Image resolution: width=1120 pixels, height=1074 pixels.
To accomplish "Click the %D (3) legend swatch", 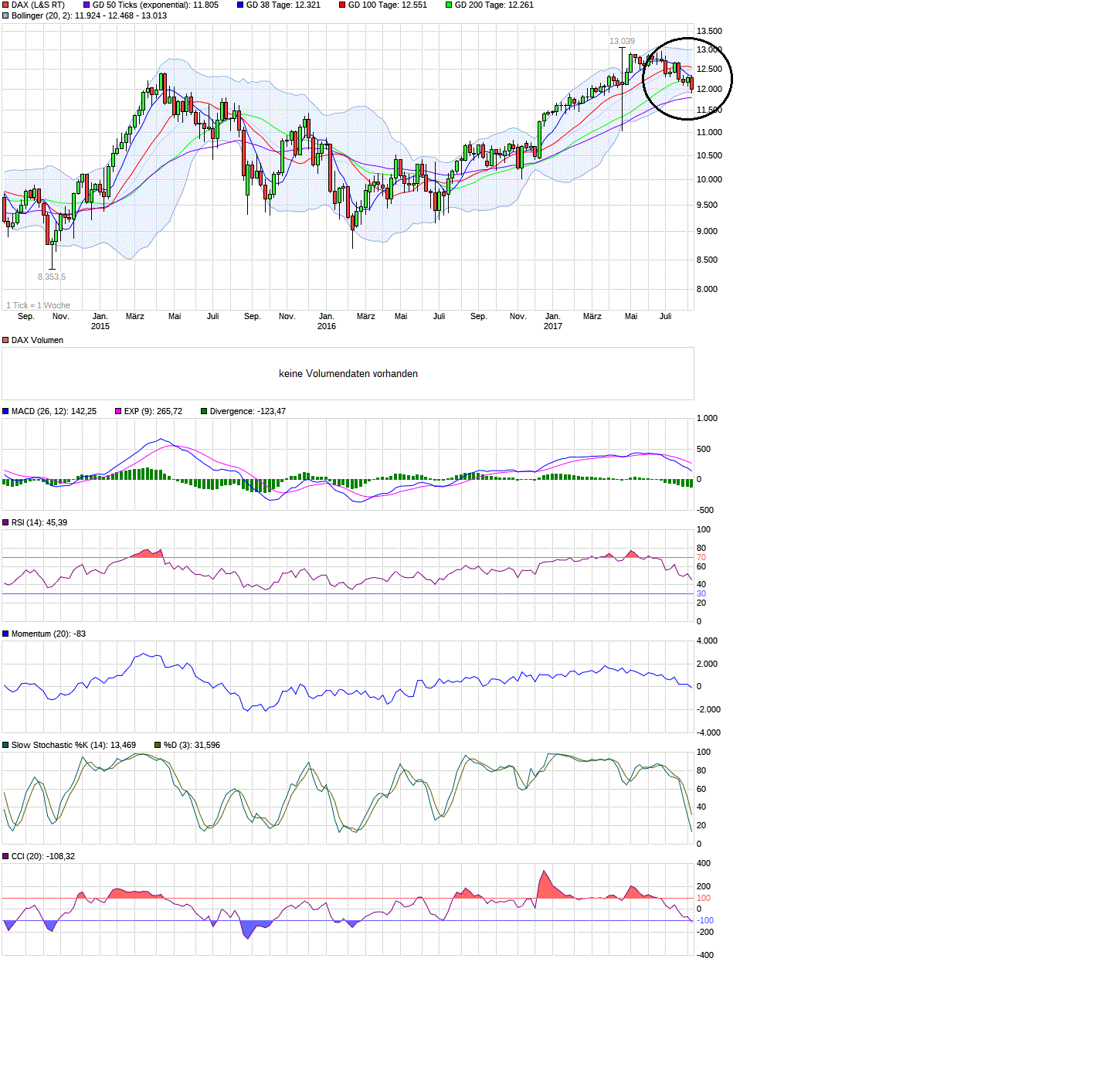I will pos(158,745).
